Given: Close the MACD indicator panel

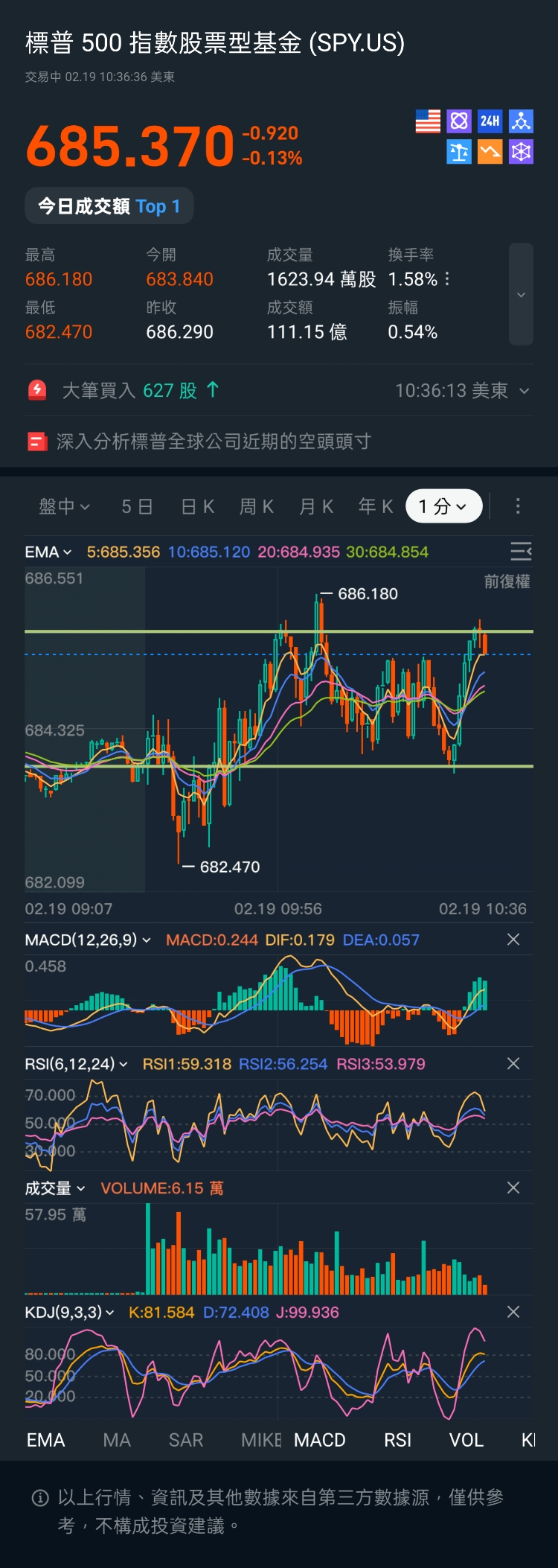Looking at the screenshot, I should (513, 940).
